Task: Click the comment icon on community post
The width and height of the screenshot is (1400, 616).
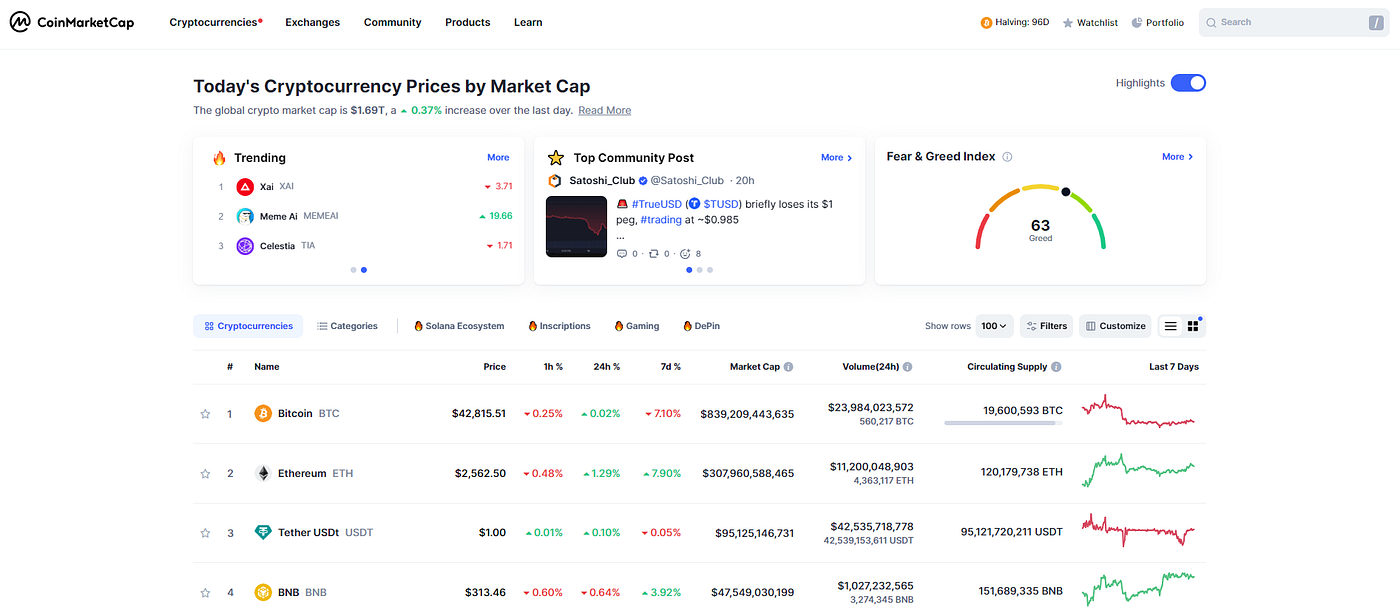Action: (622, 254)
